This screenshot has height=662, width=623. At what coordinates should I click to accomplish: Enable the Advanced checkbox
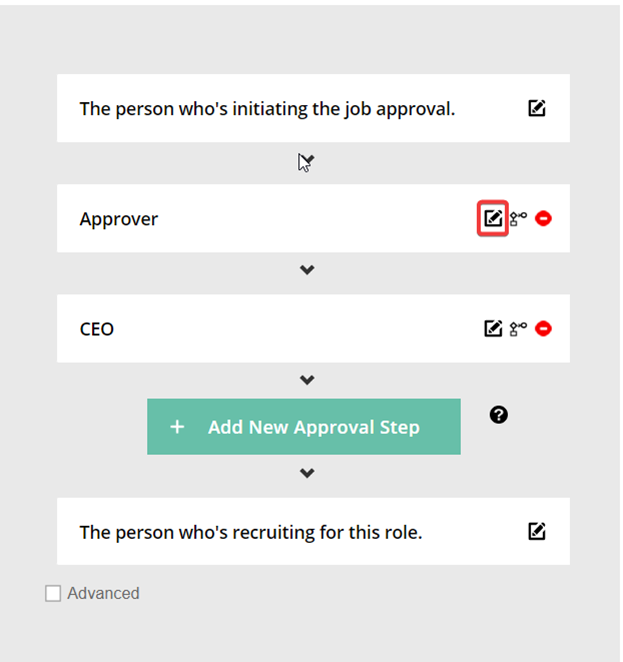[x=53, y=593]
